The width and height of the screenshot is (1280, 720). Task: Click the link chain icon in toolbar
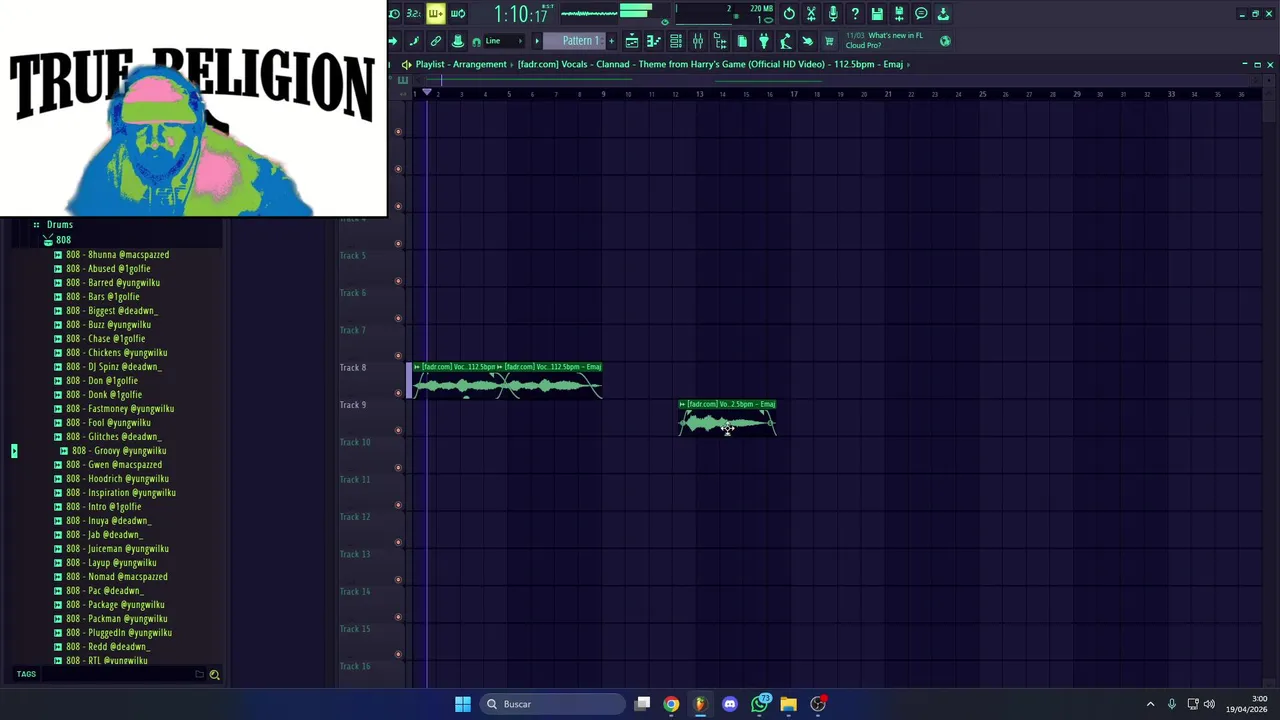[x=436, y=41]
